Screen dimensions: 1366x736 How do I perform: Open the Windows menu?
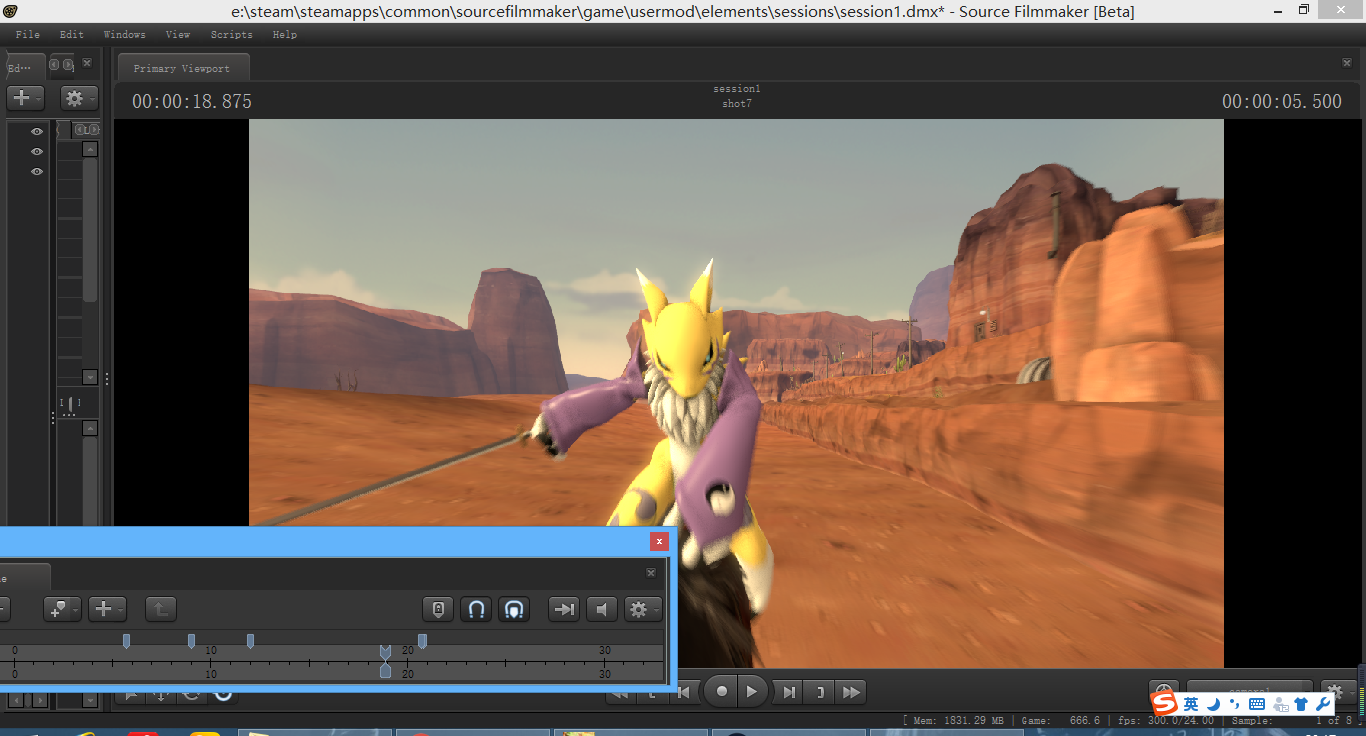click(124, 35)
